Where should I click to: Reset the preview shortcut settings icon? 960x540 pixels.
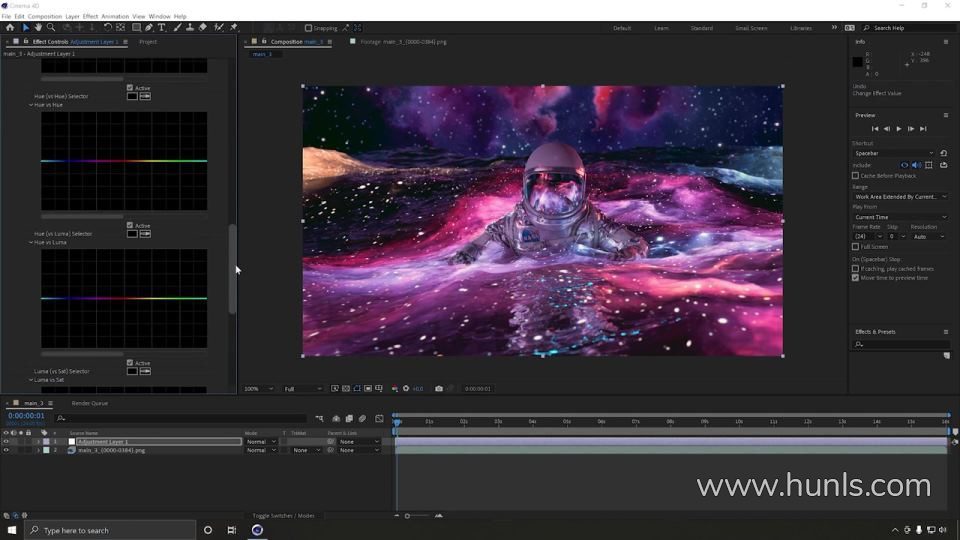(x=943, y=153)
